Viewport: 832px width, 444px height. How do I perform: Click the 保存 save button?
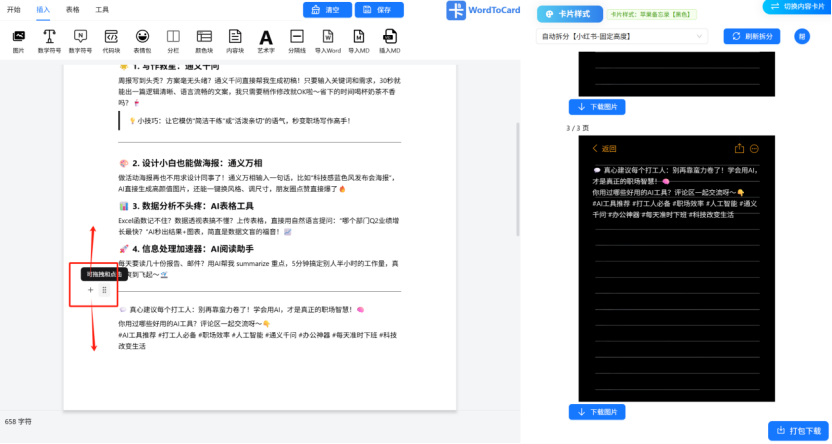(379, 10)
